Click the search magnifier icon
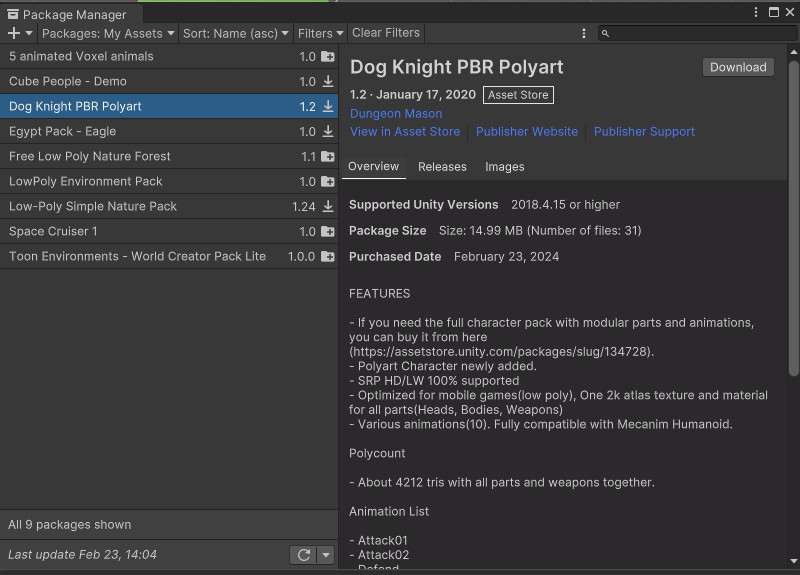Viewport: 800px width, 575px height. click(605, 33)
